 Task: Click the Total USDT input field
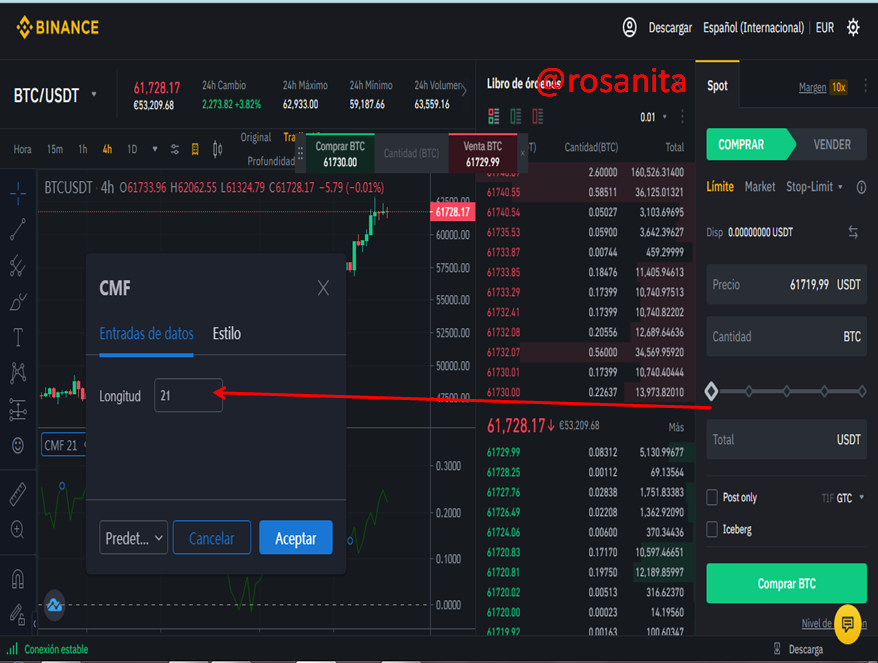click(x=786, y=440)
